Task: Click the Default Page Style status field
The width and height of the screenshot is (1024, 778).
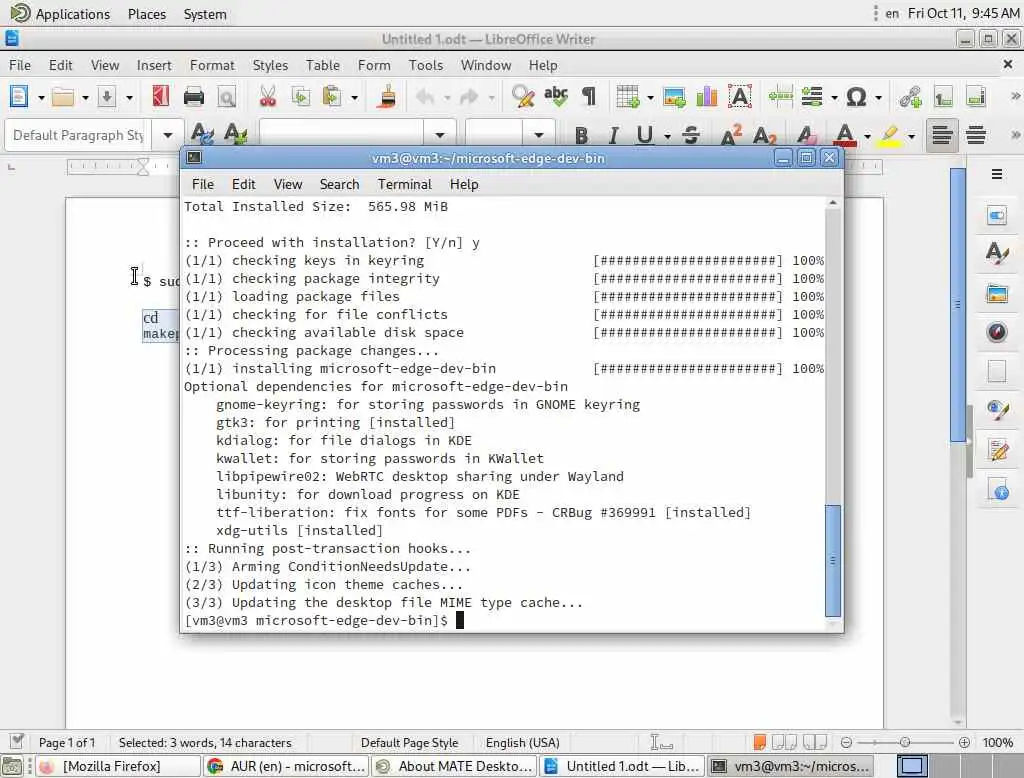Action: [x=409, y=743]
